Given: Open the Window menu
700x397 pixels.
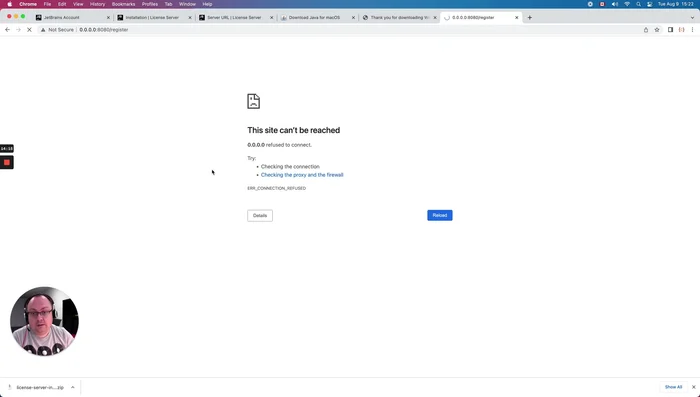Looking at the screenshot, I should point(187,4).
